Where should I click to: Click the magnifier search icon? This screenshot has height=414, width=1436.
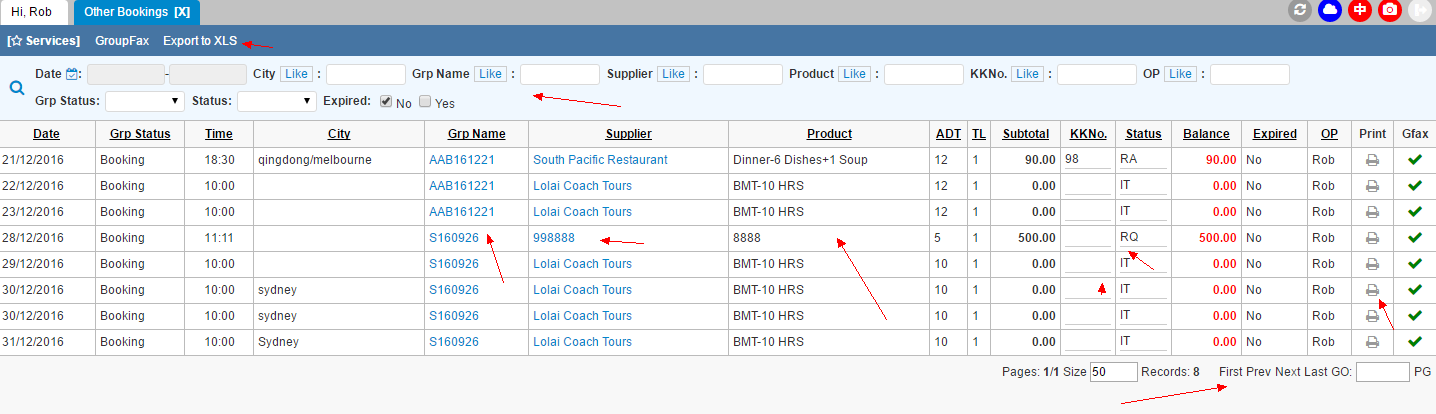17,87
